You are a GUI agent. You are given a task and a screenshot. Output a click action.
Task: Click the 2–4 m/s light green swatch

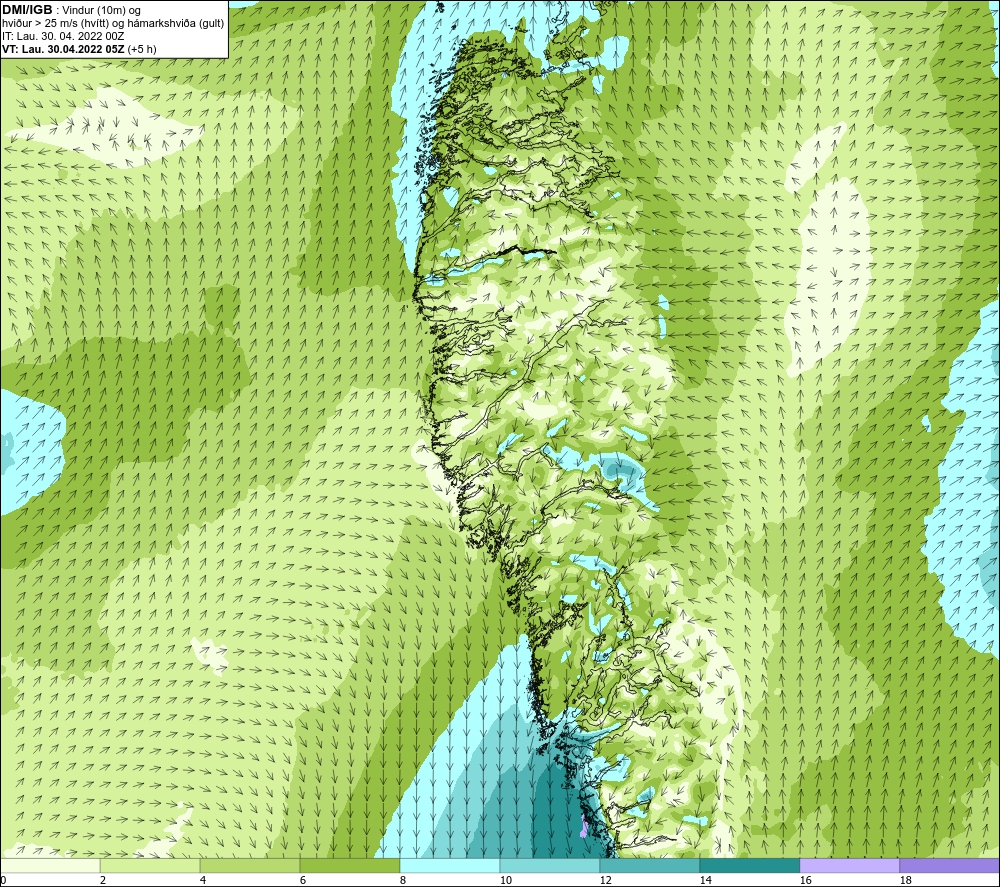(150, 865)
